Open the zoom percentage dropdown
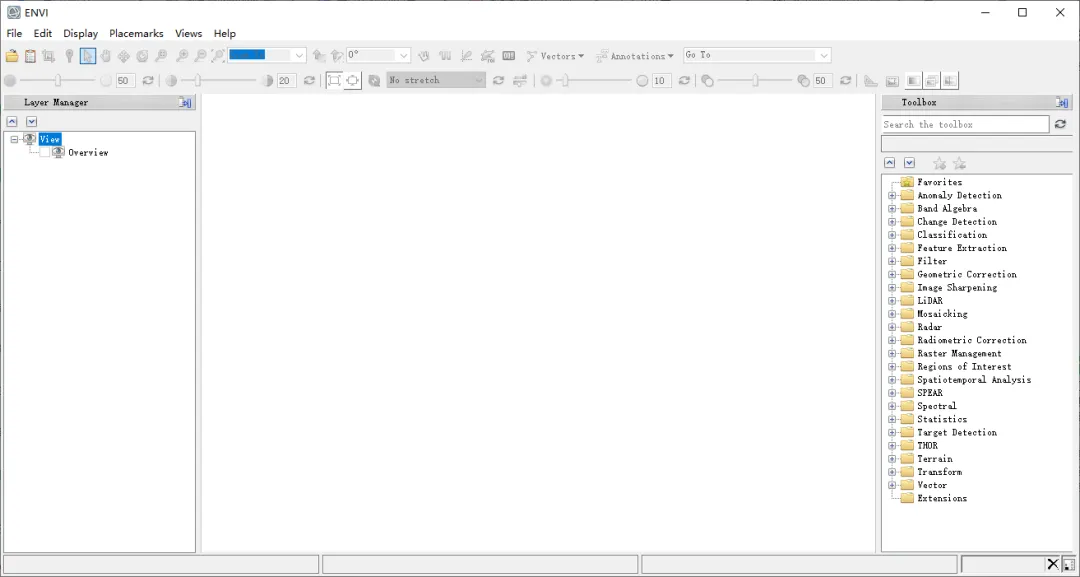This screenshot has height=577, width=1080. (x=299, y=55)
